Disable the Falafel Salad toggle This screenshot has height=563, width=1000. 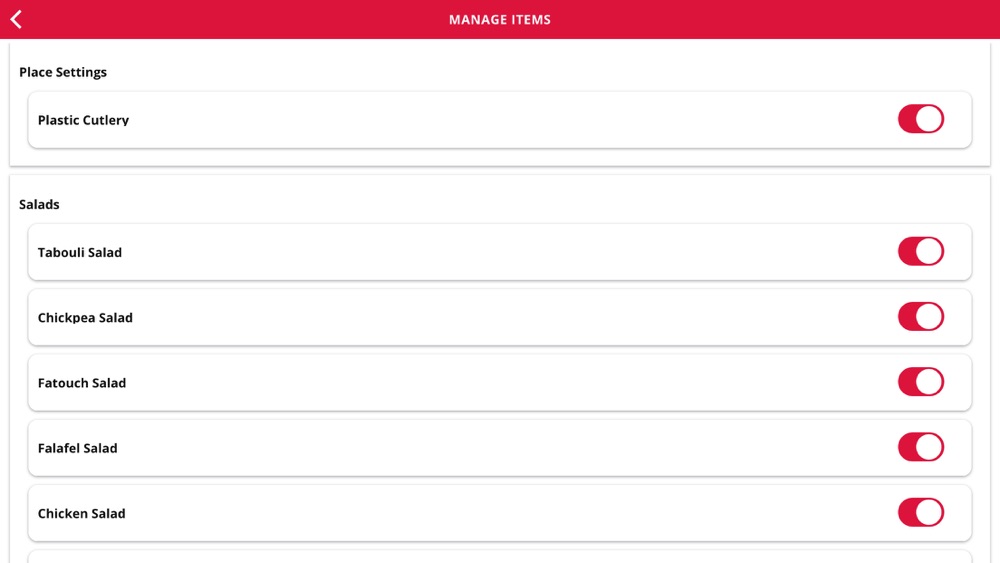(x=921, y=448)
